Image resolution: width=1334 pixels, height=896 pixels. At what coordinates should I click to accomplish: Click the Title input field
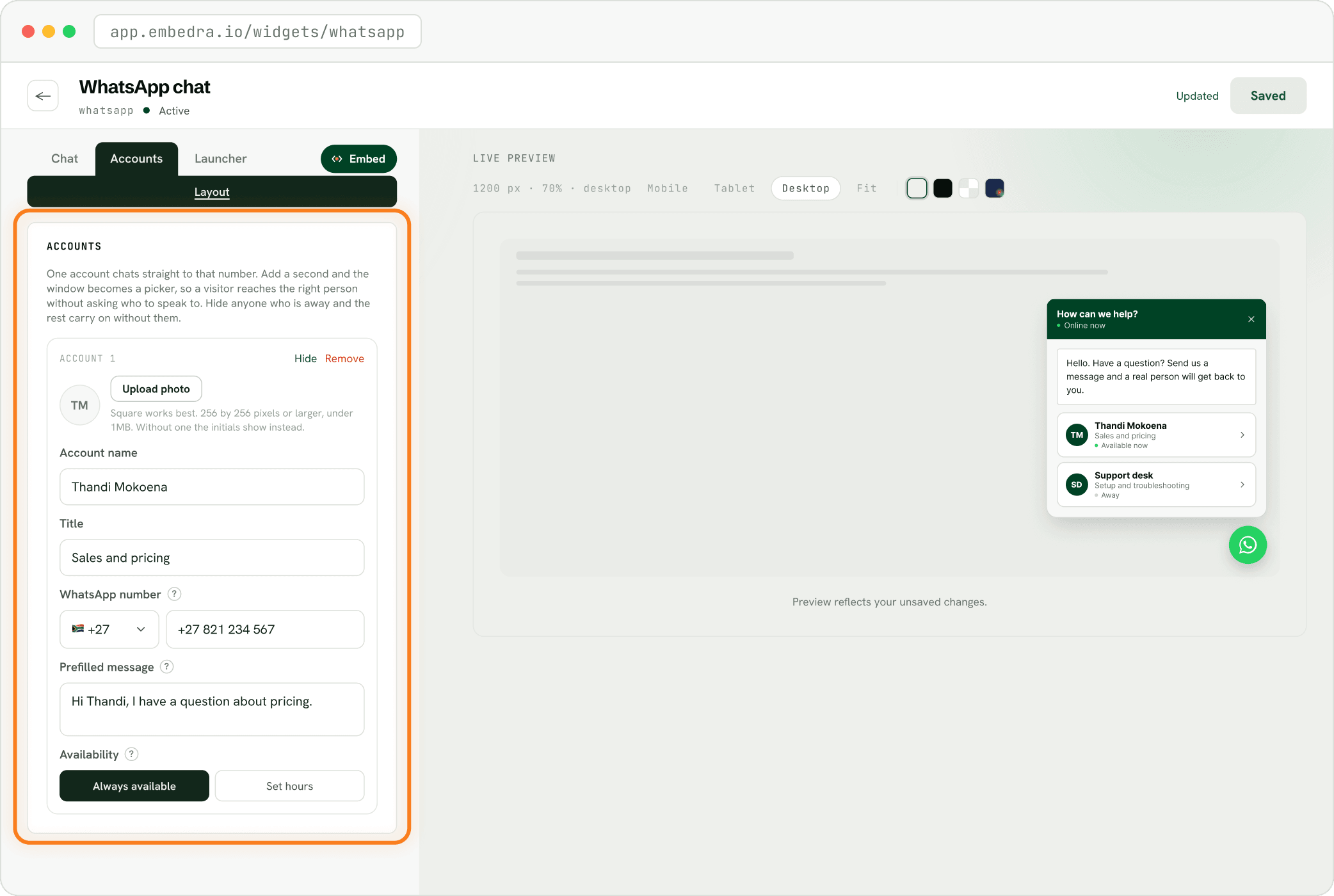pos(212,557)
